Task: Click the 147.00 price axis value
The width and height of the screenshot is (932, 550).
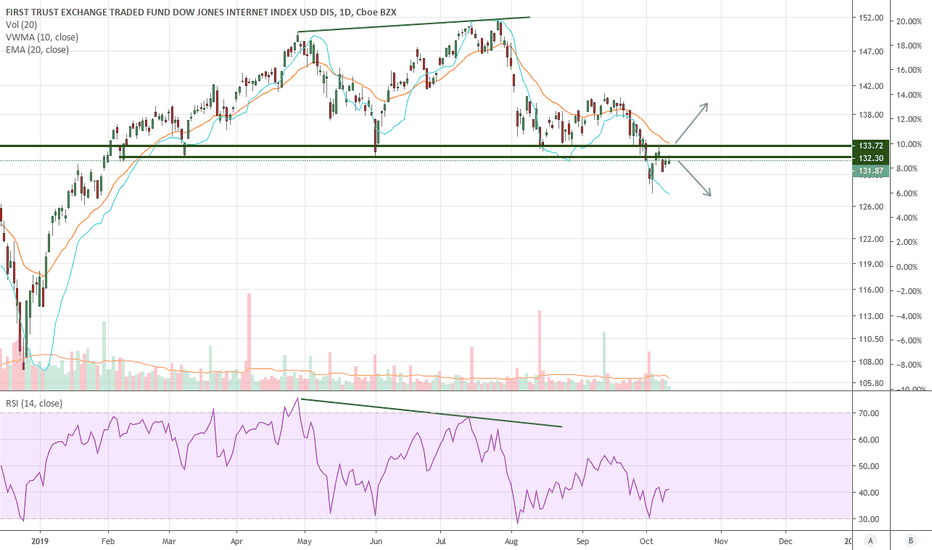Action: point(871,52)
